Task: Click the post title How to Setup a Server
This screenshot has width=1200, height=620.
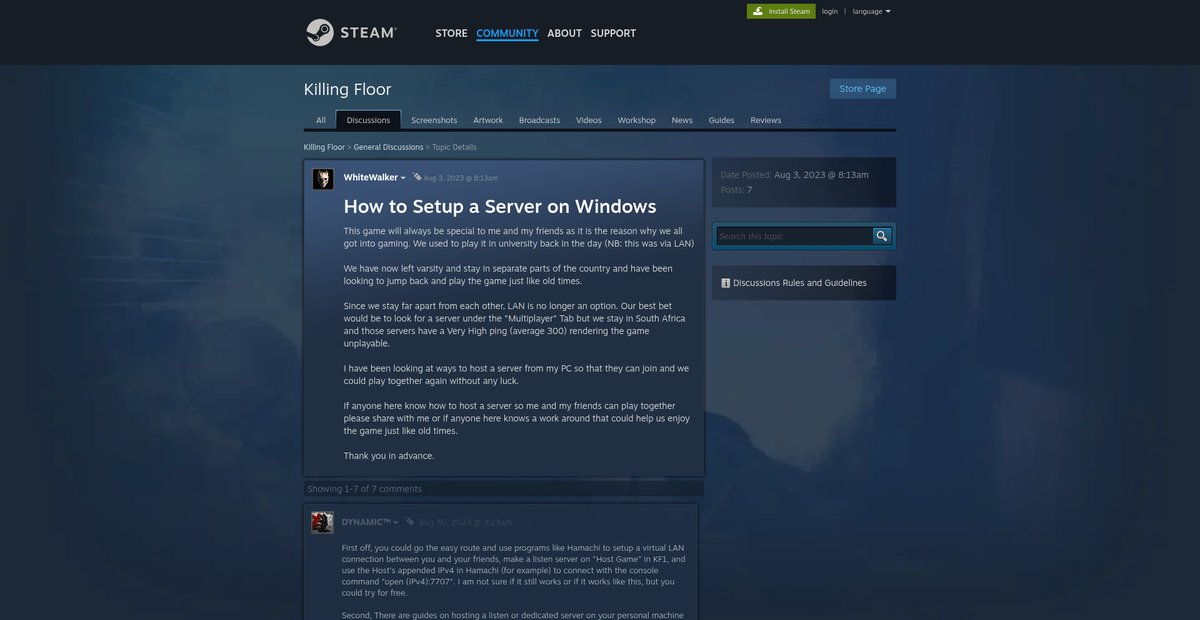Action: 500,206
